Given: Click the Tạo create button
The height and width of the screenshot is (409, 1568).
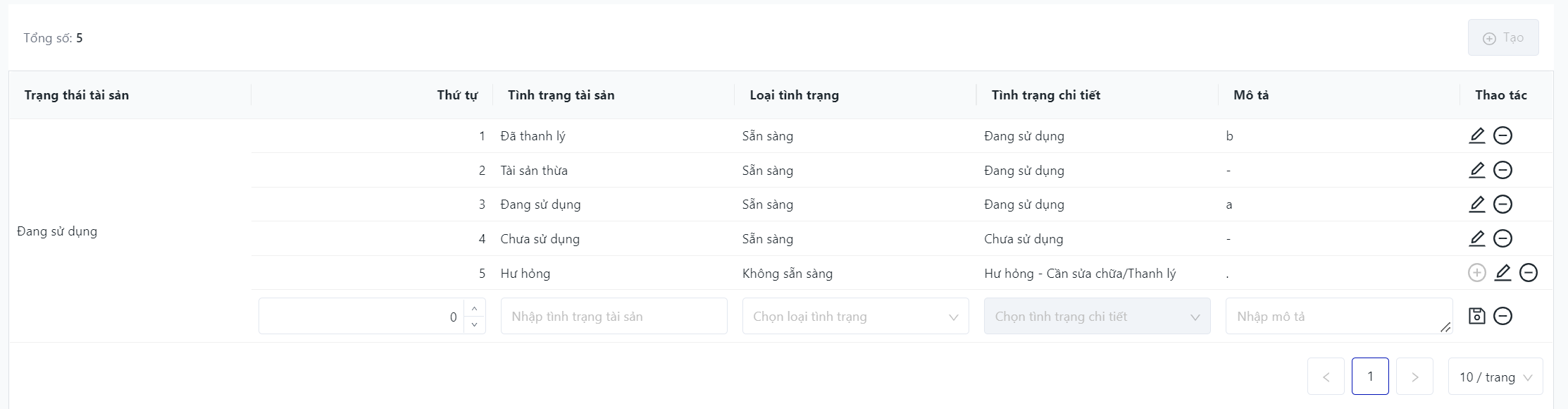Looking at the screenshot, I should pyautogui.click(x=1503, y=38).
